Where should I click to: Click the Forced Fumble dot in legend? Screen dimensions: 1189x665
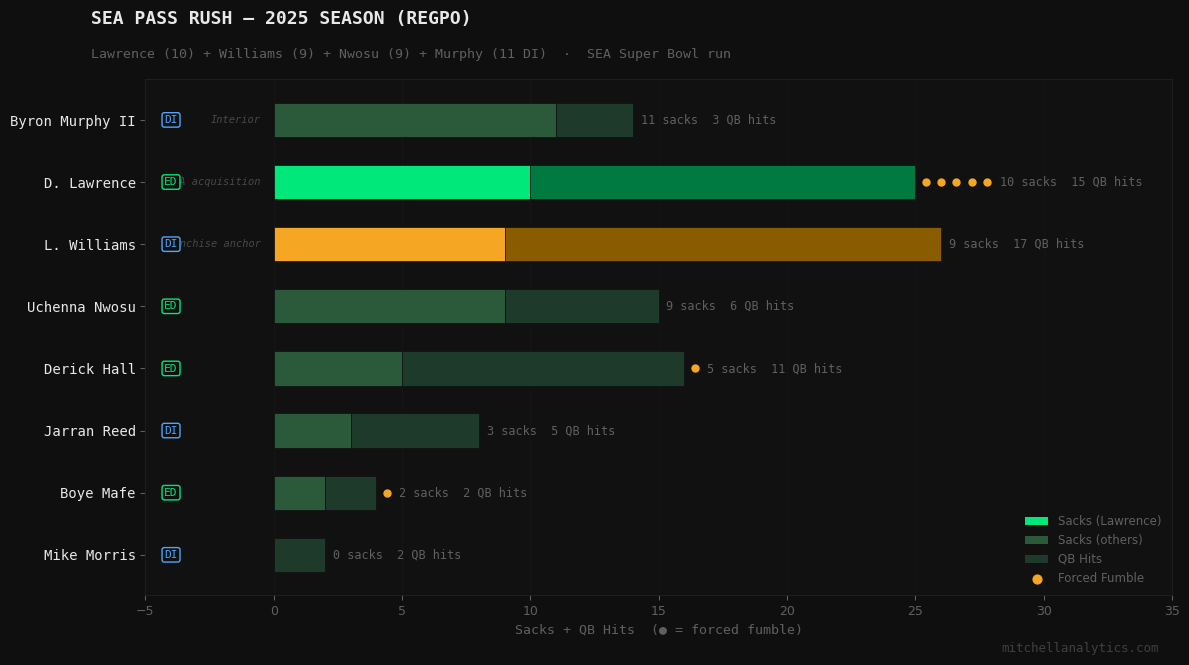1037,579
